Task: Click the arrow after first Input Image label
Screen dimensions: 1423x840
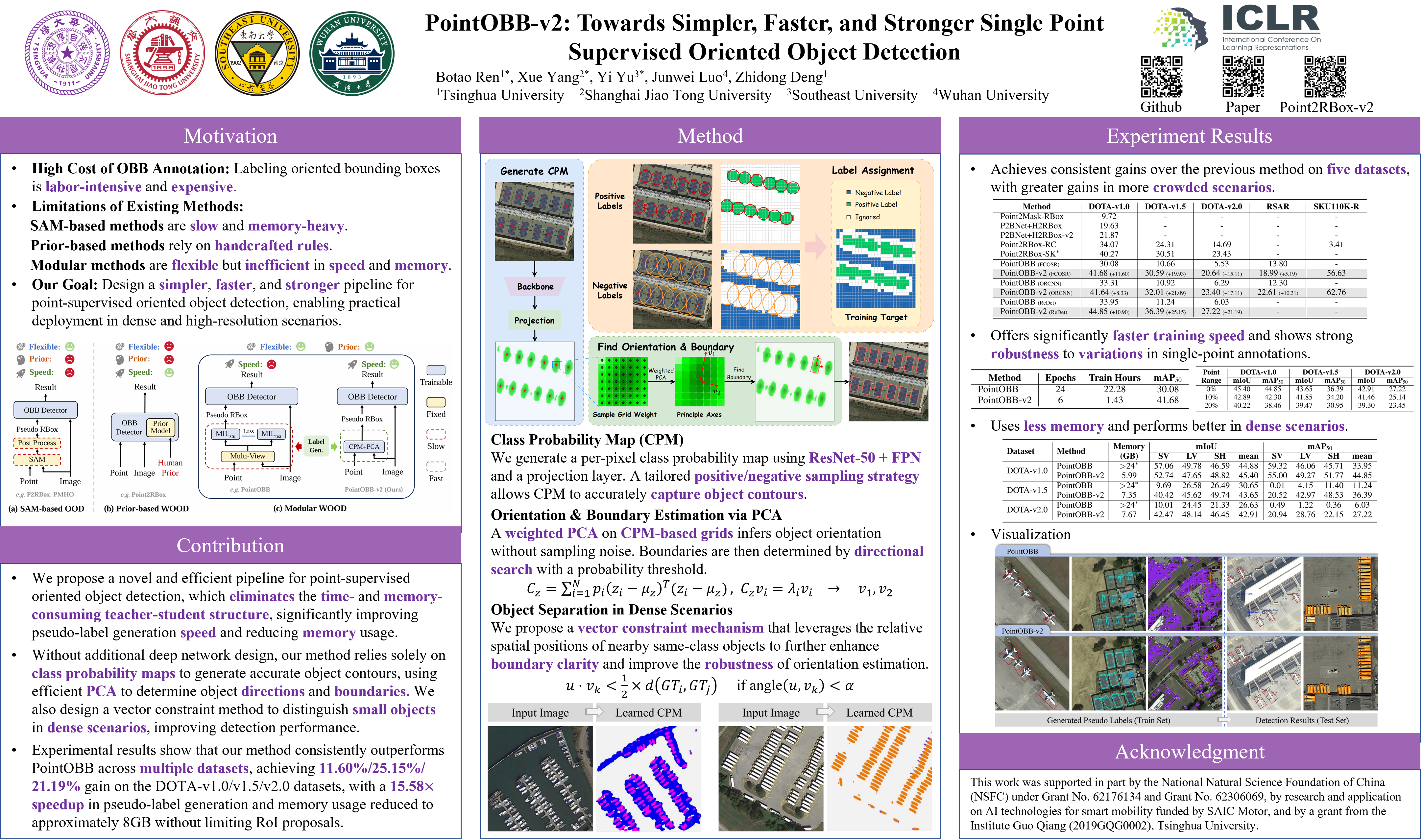Action: tap(594, 712)
